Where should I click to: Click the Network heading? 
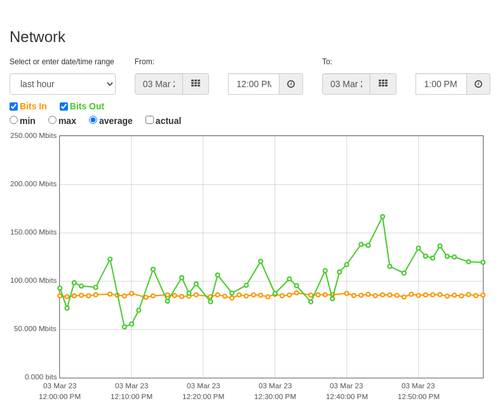pyautogui.click(x=37, y=37)
